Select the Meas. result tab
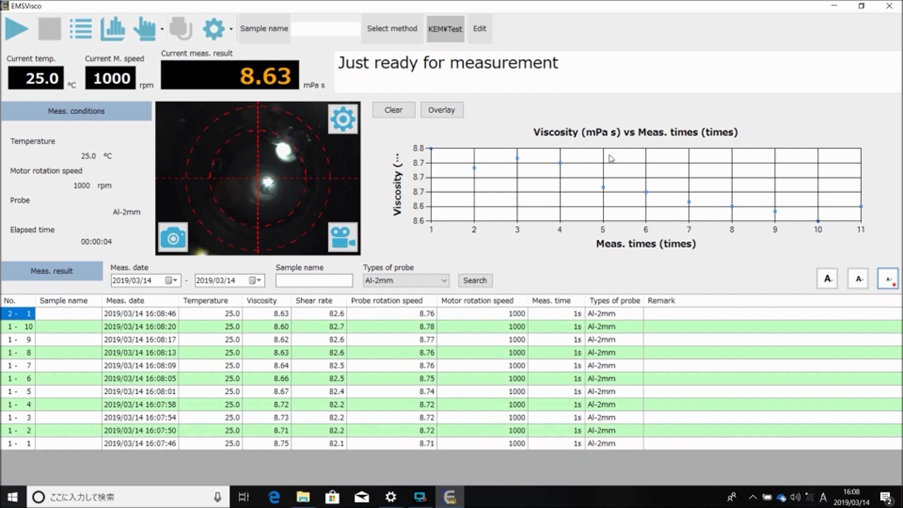903x508 pixels. pos(52,271)
